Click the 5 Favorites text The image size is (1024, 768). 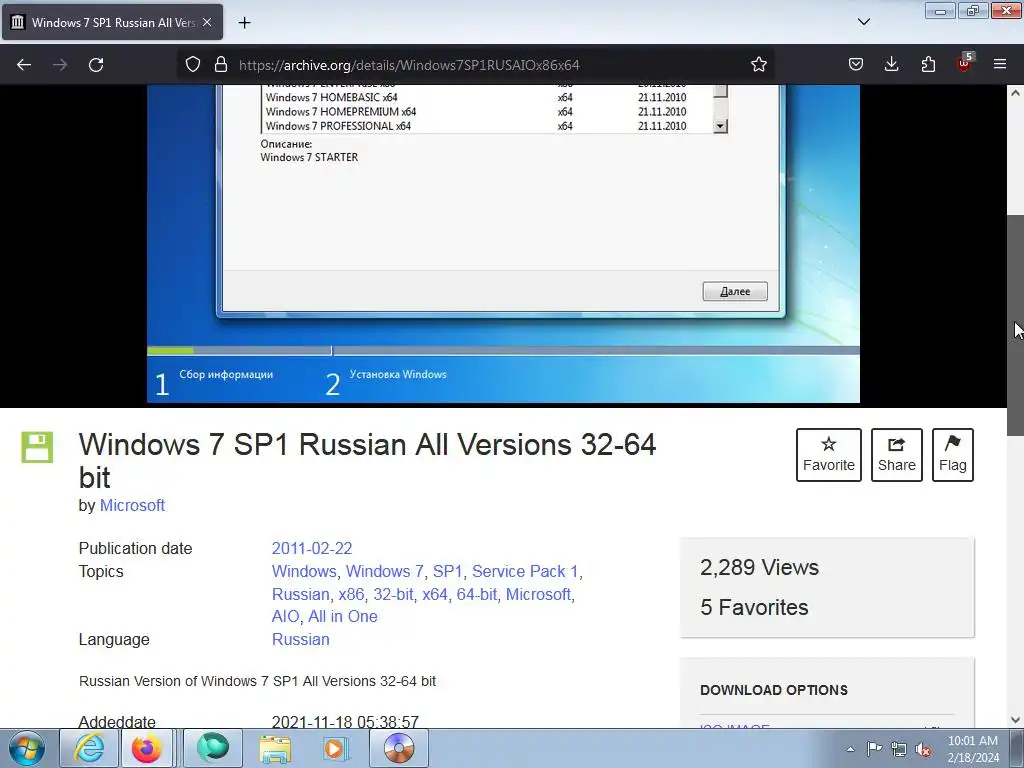(754, 607)
